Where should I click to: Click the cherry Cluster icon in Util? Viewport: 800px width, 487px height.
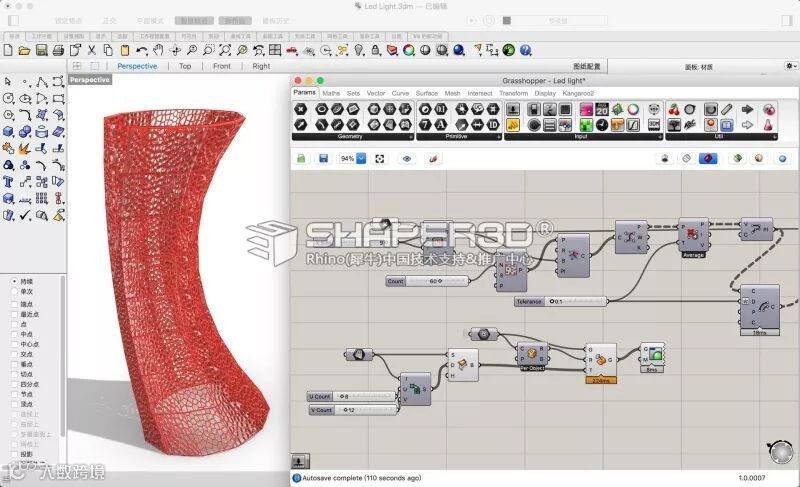(674, 109)
